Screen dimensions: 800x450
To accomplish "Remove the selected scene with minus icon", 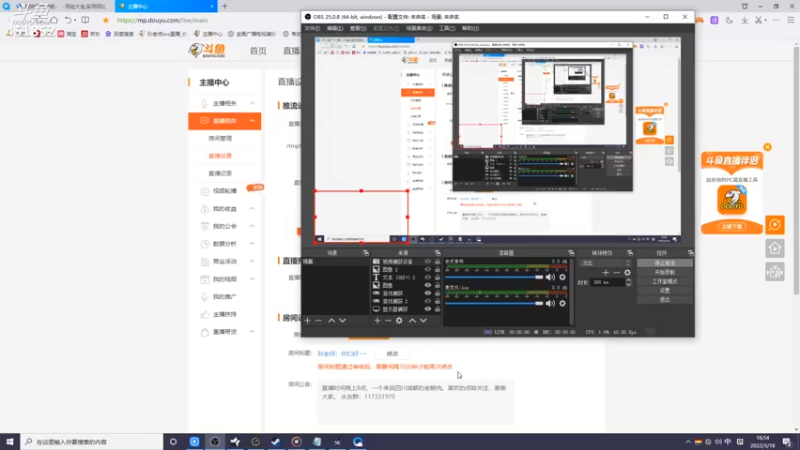I will click(318, 320).
